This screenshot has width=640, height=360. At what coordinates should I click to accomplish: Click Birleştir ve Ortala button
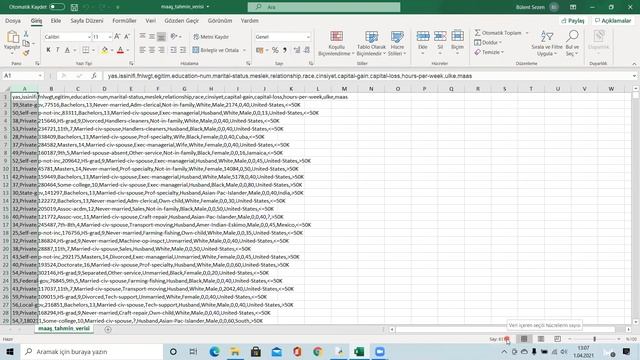pos(216,50)
